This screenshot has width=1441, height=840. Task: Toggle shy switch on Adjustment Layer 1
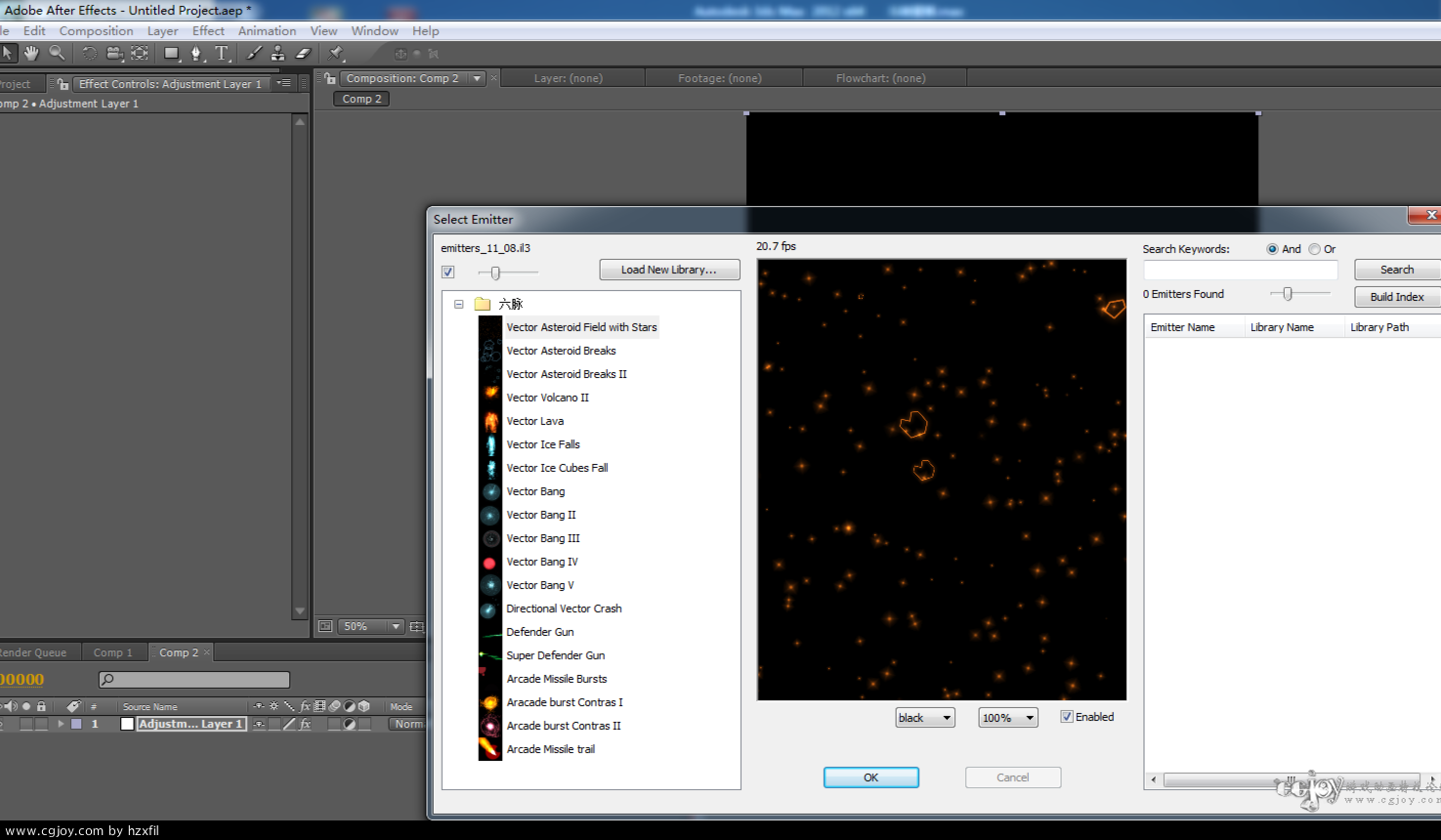click(258, 724)
